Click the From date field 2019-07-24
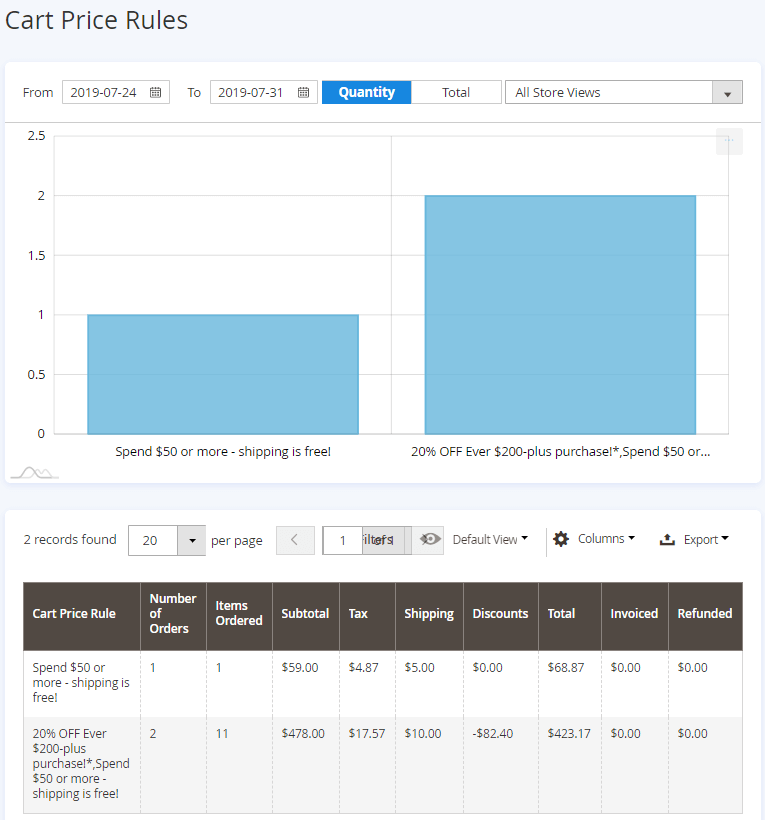Screen dimensions: 765x821 (x=116, y=92)
